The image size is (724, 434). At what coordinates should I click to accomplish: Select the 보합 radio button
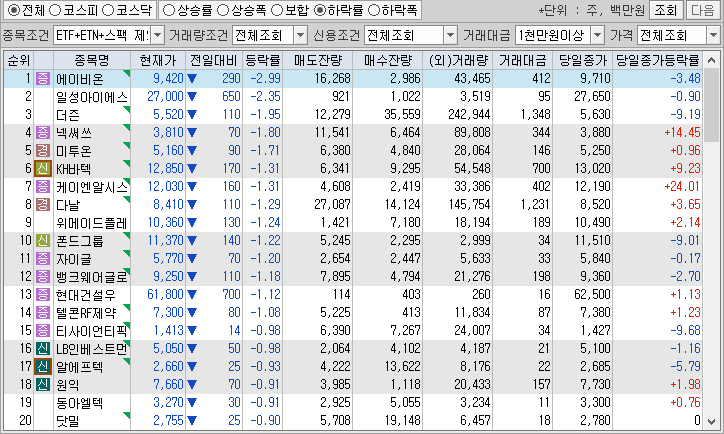[277, 10]
